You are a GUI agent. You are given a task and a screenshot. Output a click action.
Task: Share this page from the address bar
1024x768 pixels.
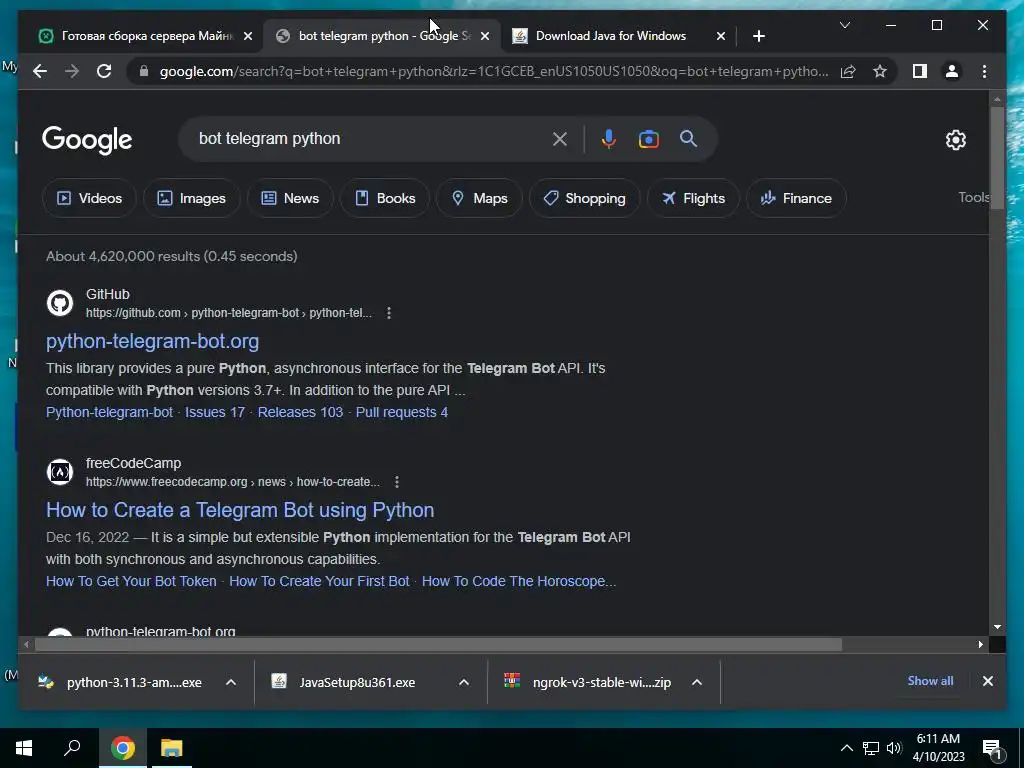tap(848, 71)
